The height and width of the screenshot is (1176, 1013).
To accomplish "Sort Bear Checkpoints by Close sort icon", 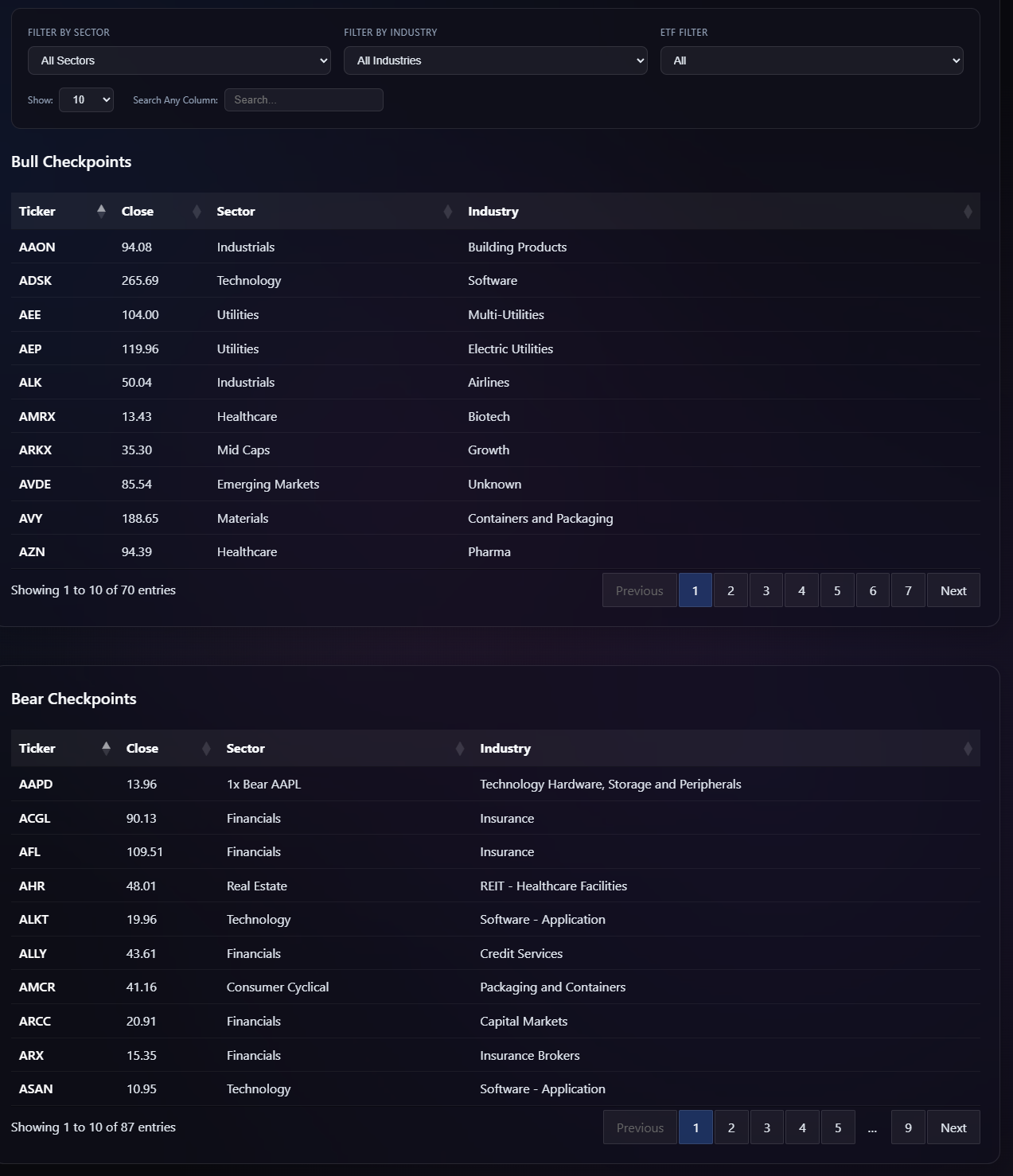I will 206,749.
